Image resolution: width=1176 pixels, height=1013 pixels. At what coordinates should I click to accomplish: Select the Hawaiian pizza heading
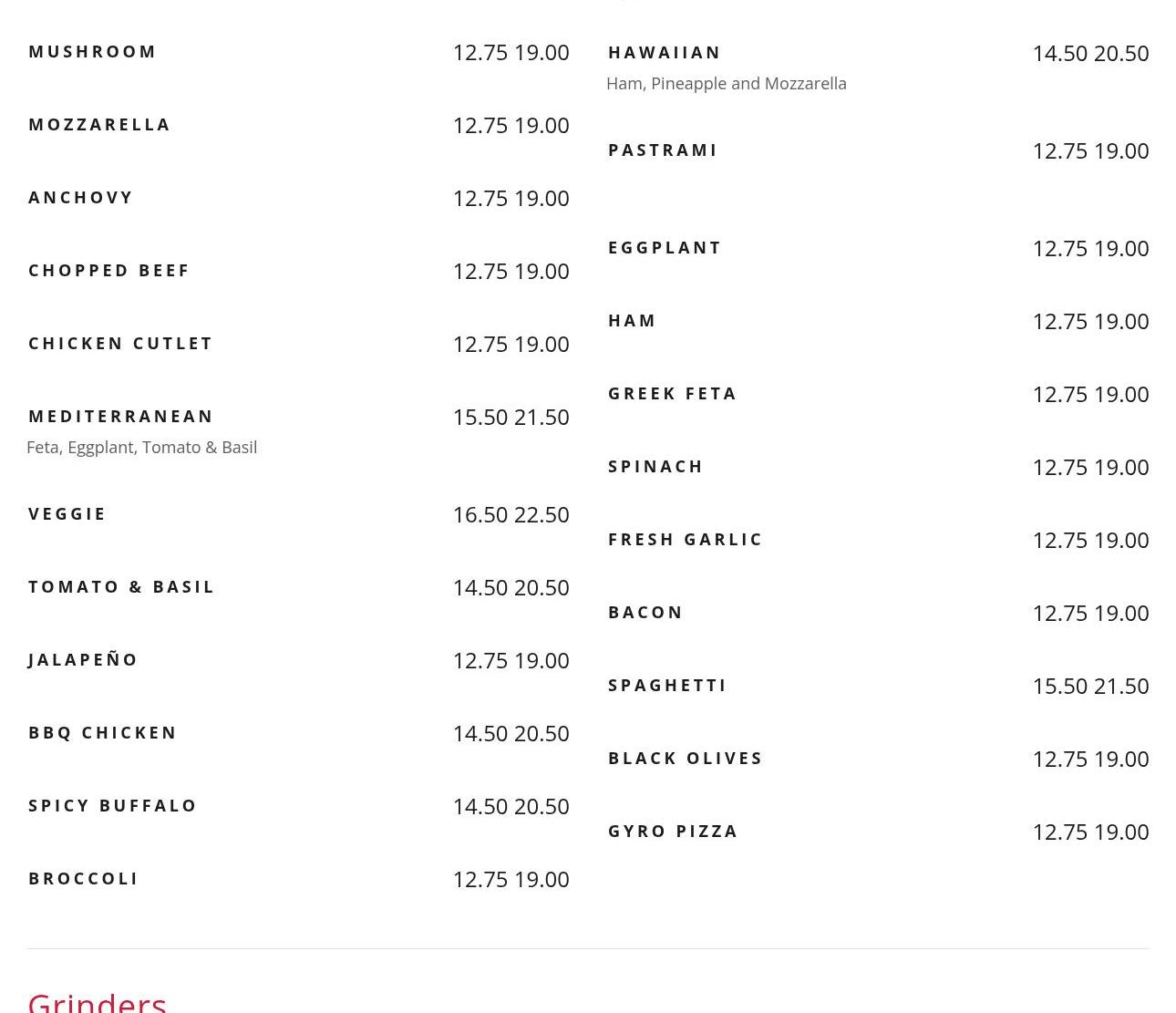[x=664, y=53]
